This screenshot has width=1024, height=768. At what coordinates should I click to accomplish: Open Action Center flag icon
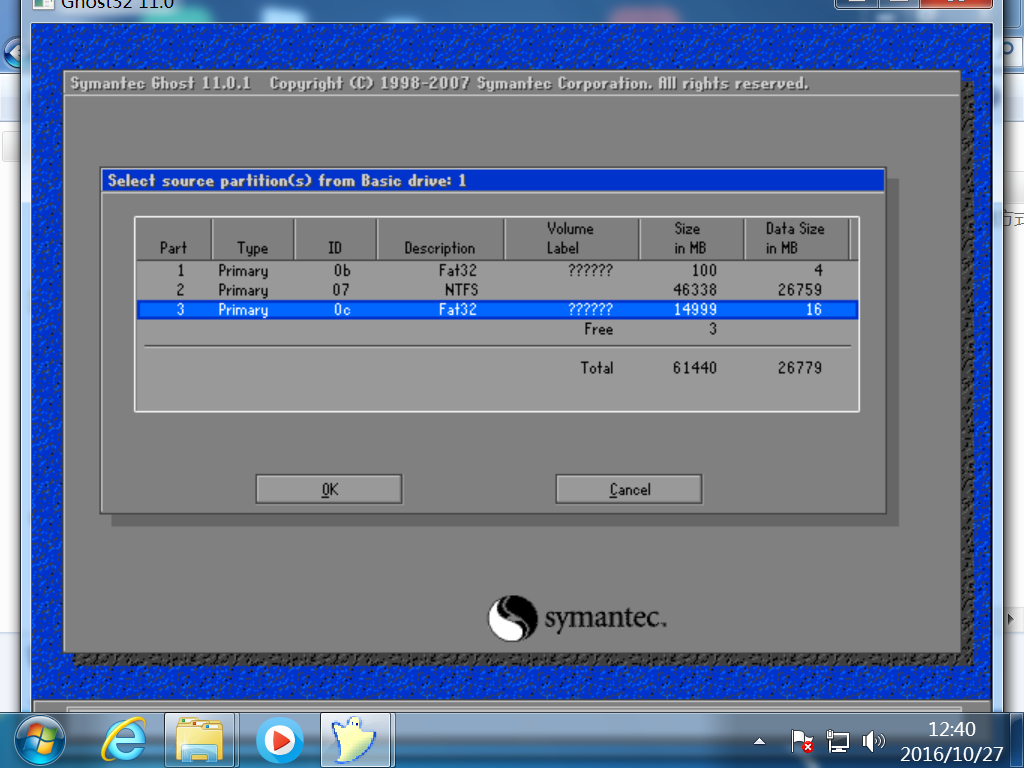pyautogui.click(x=801, y=741)
